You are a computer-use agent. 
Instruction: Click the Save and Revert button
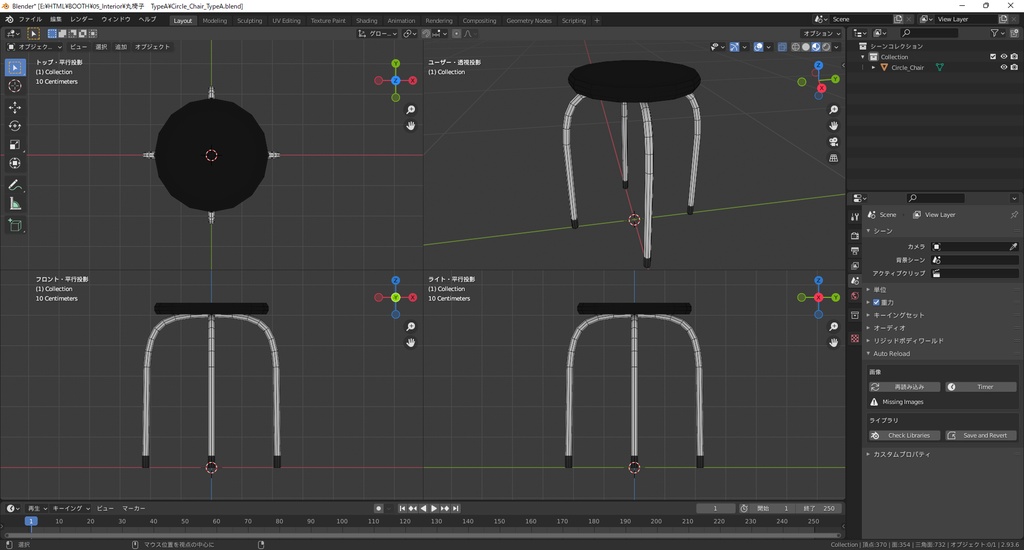point(980,435)
